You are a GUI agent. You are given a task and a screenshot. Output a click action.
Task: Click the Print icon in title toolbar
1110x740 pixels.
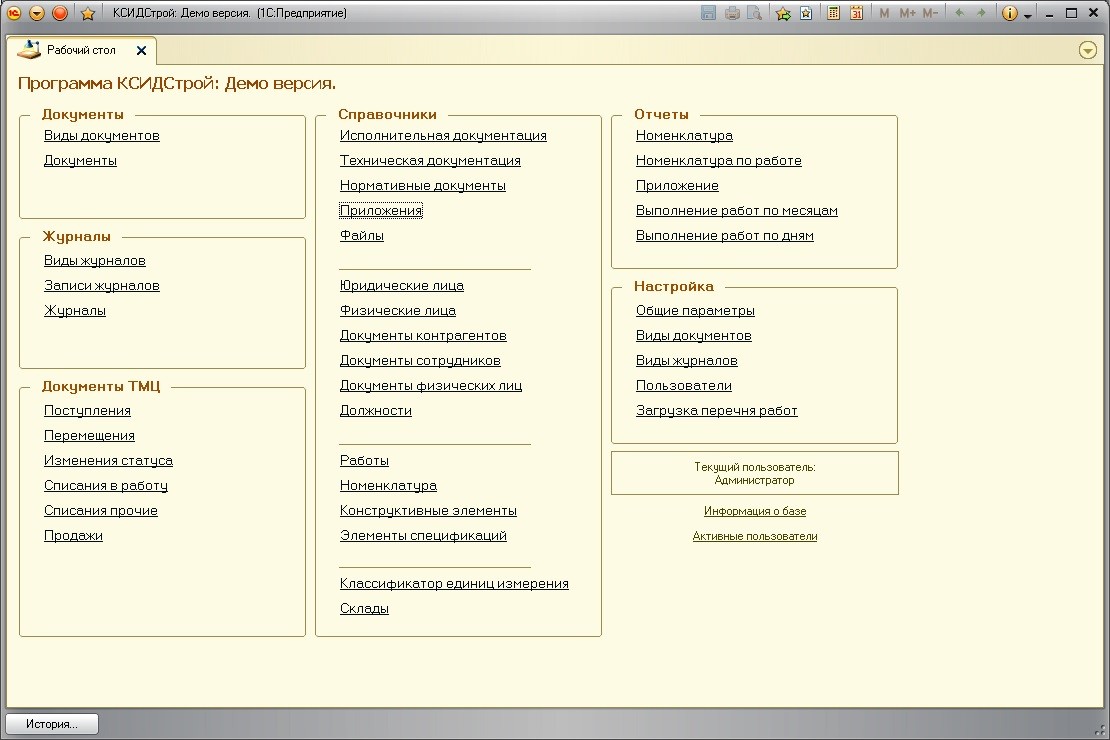732,13
